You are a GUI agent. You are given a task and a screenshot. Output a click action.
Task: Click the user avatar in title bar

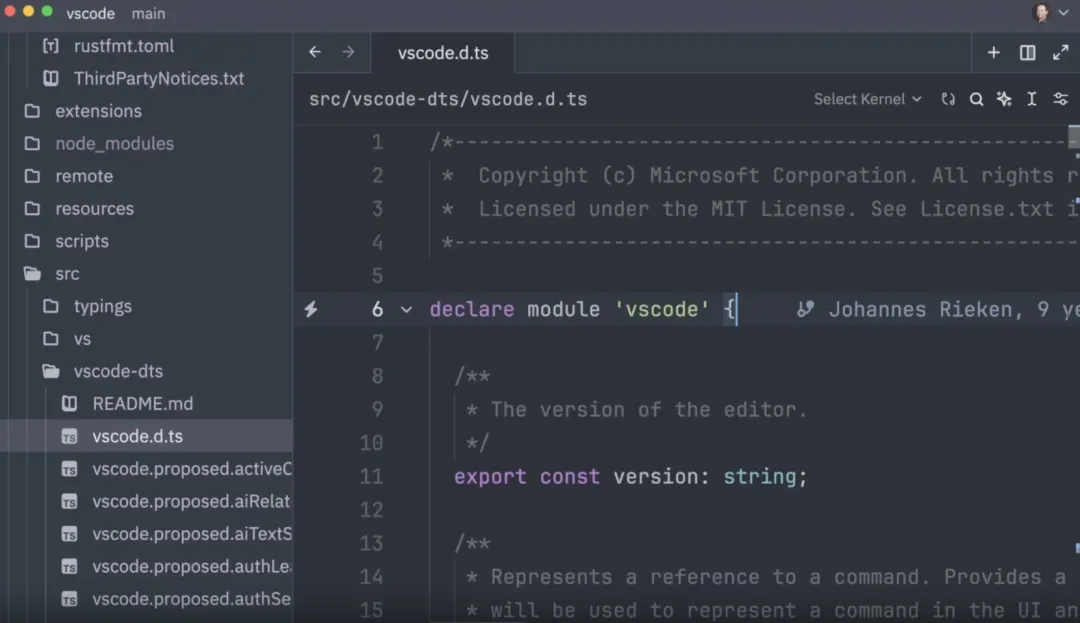1041,12
